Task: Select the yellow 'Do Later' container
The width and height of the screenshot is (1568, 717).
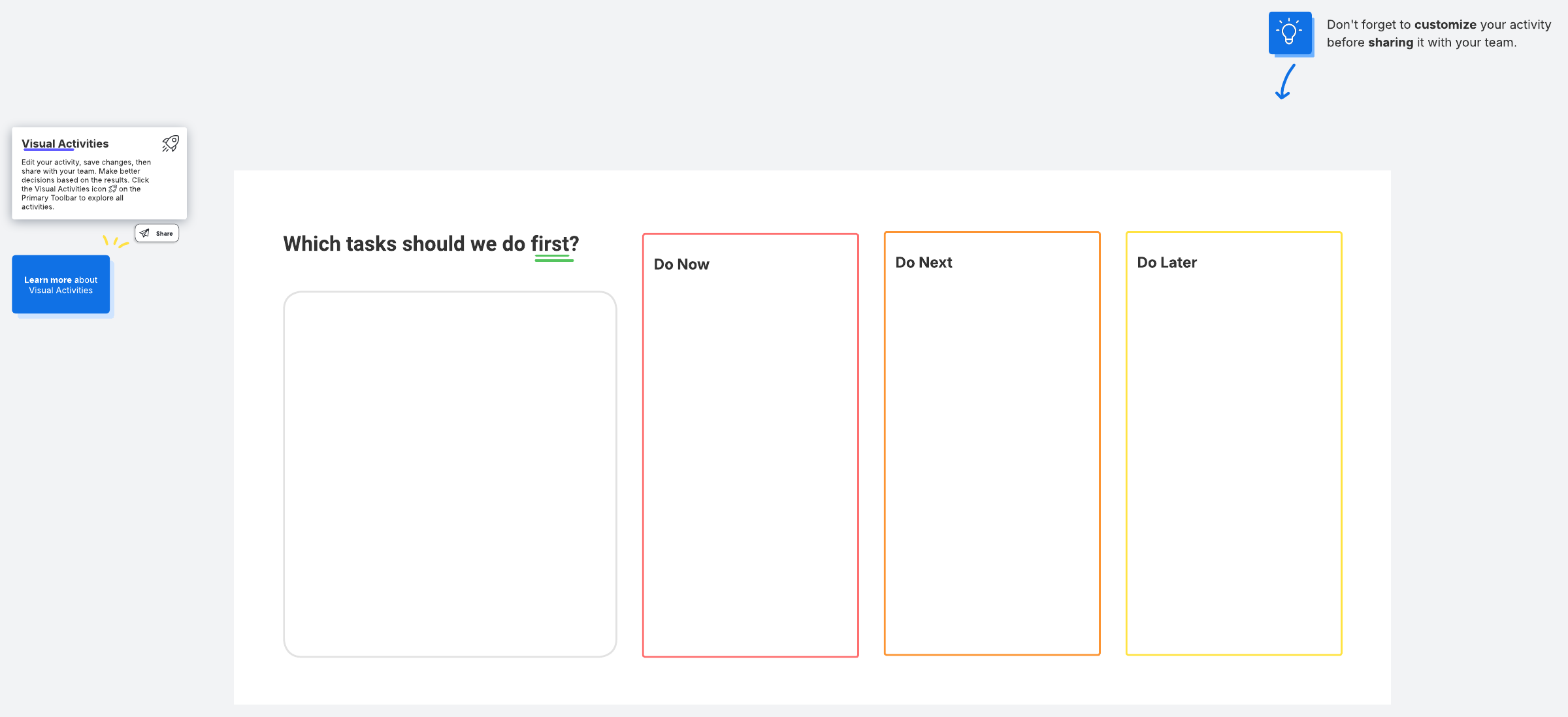Action: (x=1233, y=457)
